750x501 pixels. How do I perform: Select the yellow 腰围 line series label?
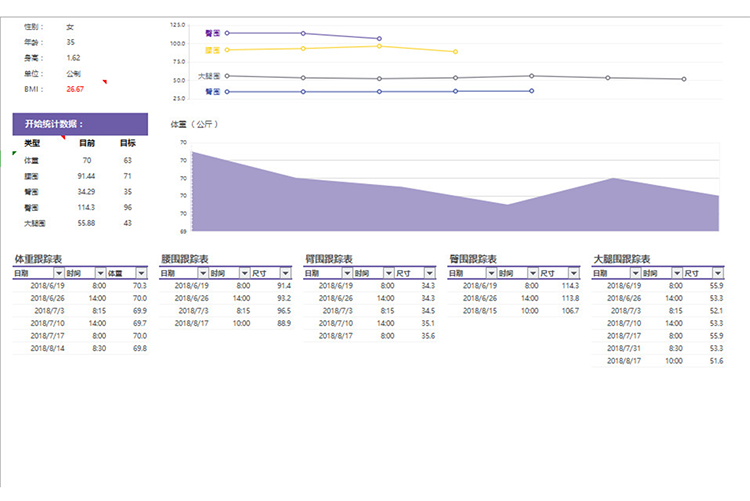[x=211, y=50]
